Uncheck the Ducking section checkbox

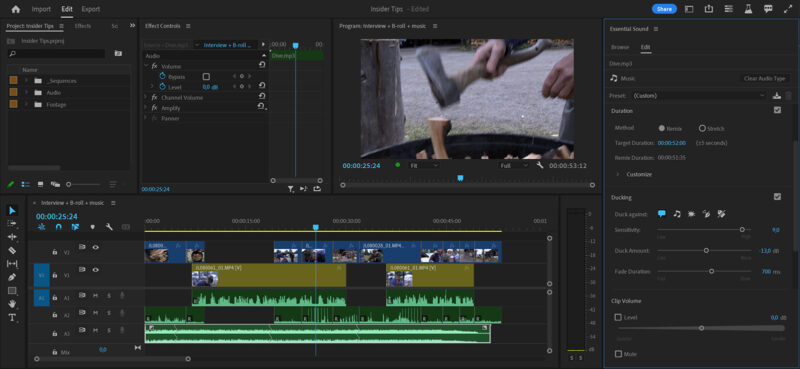777,196
